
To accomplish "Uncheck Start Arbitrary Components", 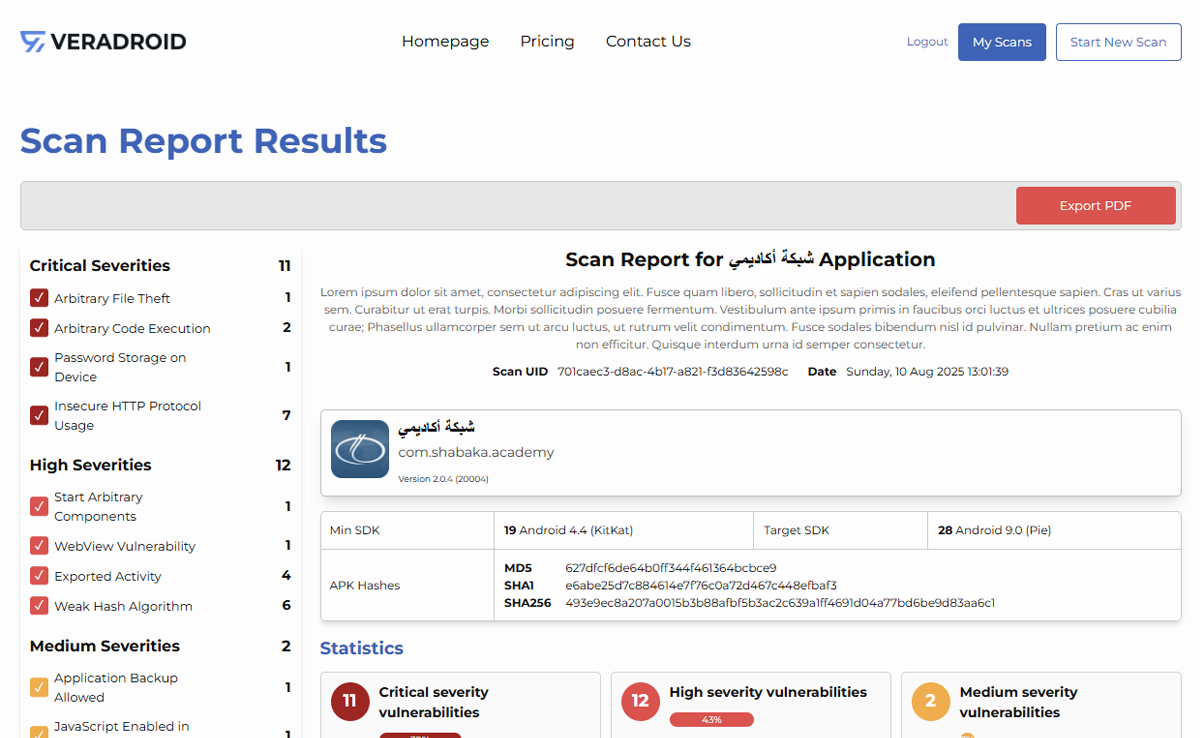I will point(38,506).
